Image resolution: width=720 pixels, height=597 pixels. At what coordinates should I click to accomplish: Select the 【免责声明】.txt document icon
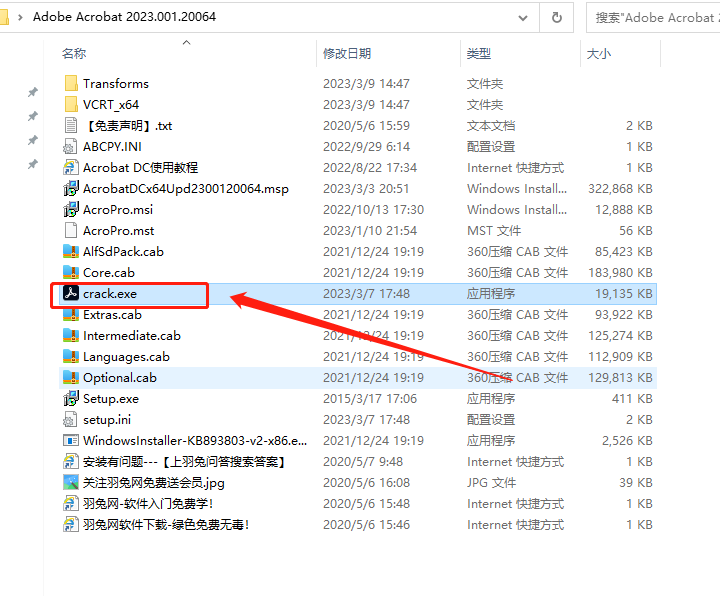pos(71,126)
